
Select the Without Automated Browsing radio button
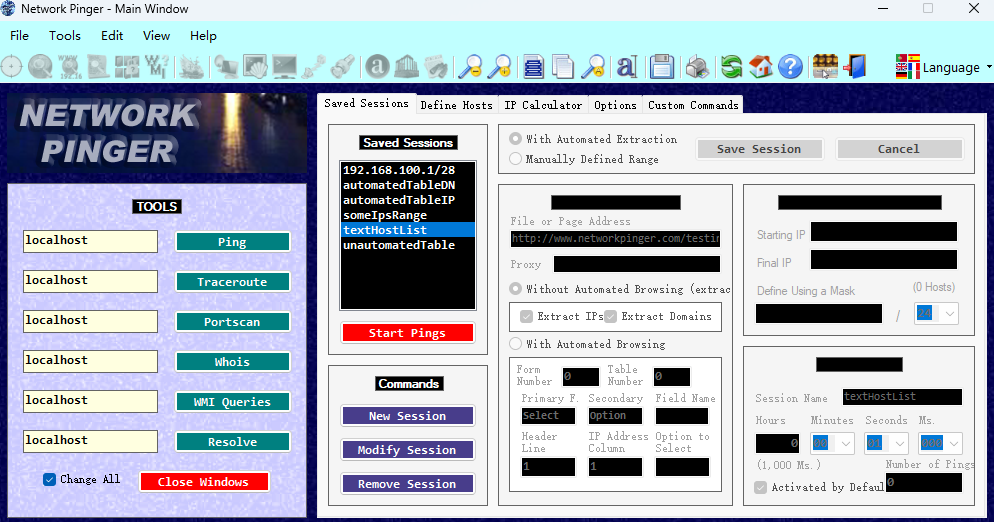[x=515, y=289]
